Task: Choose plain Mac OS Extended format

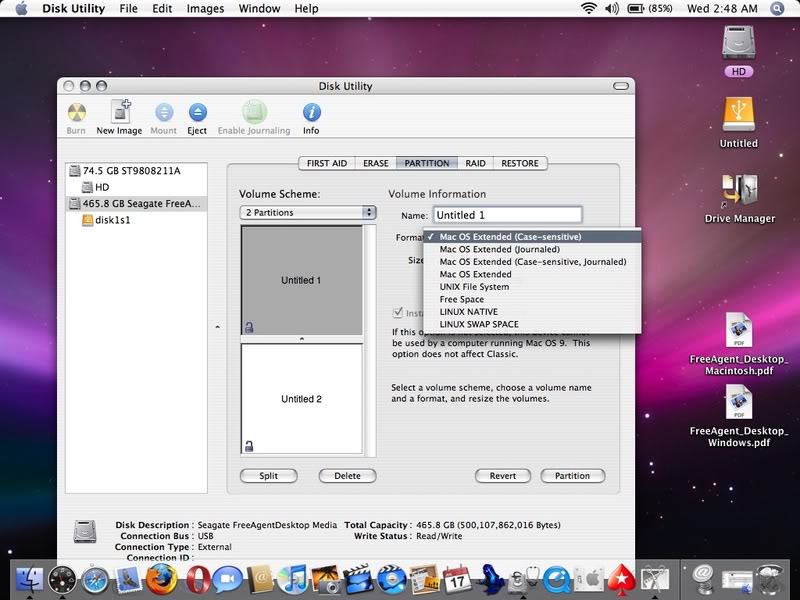Action: 532,274
